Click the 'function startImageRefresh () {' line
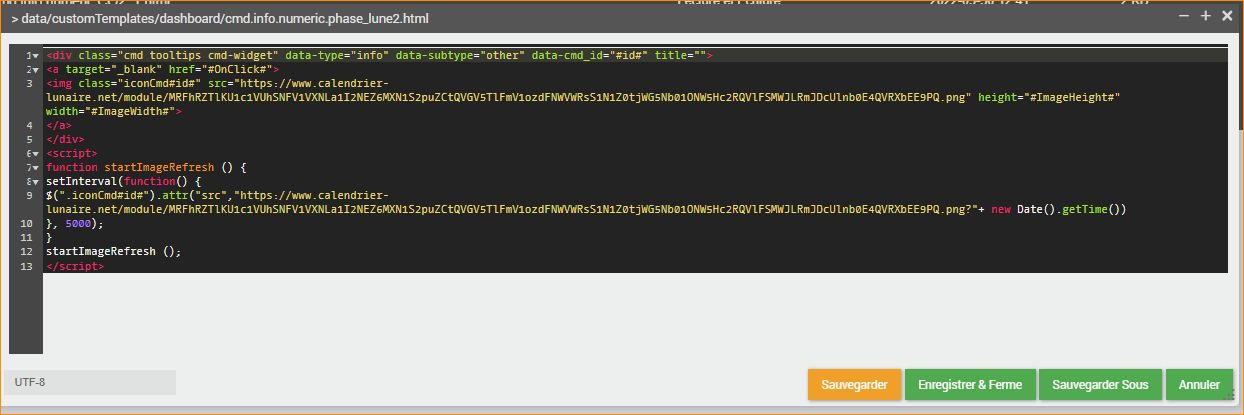This screenshot has width=1244, height=415. (x=146, y=168)
